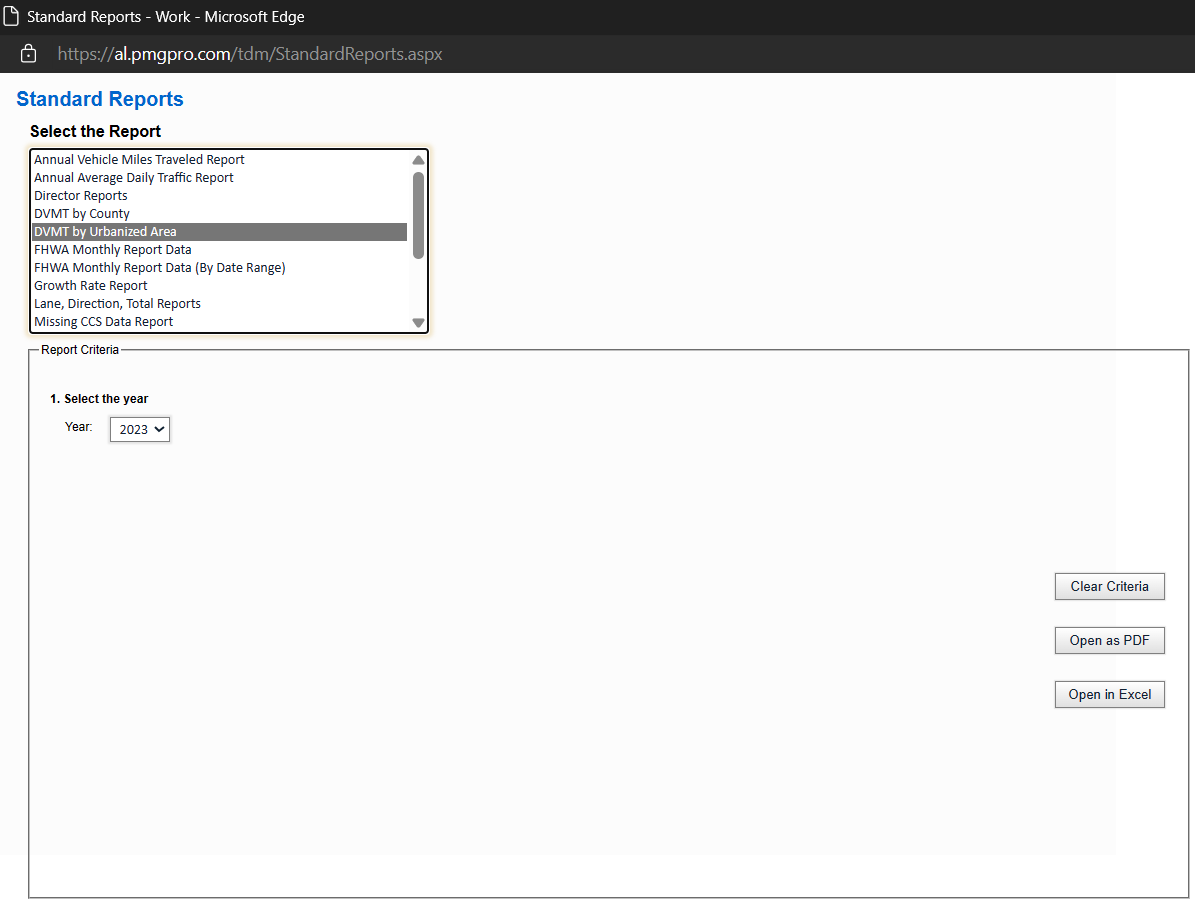Click the URL in the address bar
The width and height of the screenshot is (1195, 903).
(x=250, y=54)
